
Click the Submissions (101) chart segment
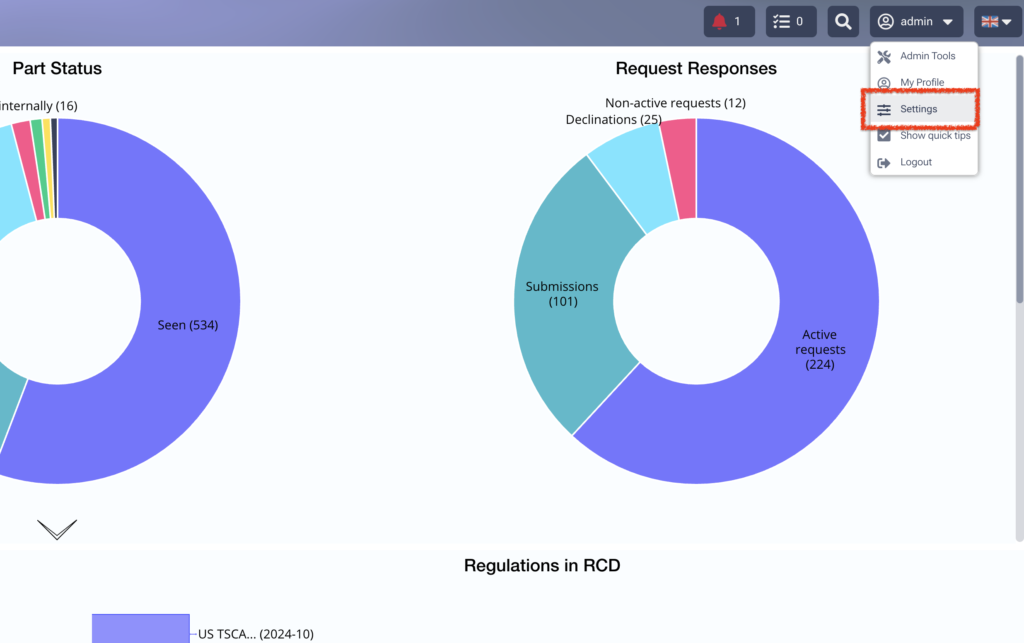pos(562,294)
